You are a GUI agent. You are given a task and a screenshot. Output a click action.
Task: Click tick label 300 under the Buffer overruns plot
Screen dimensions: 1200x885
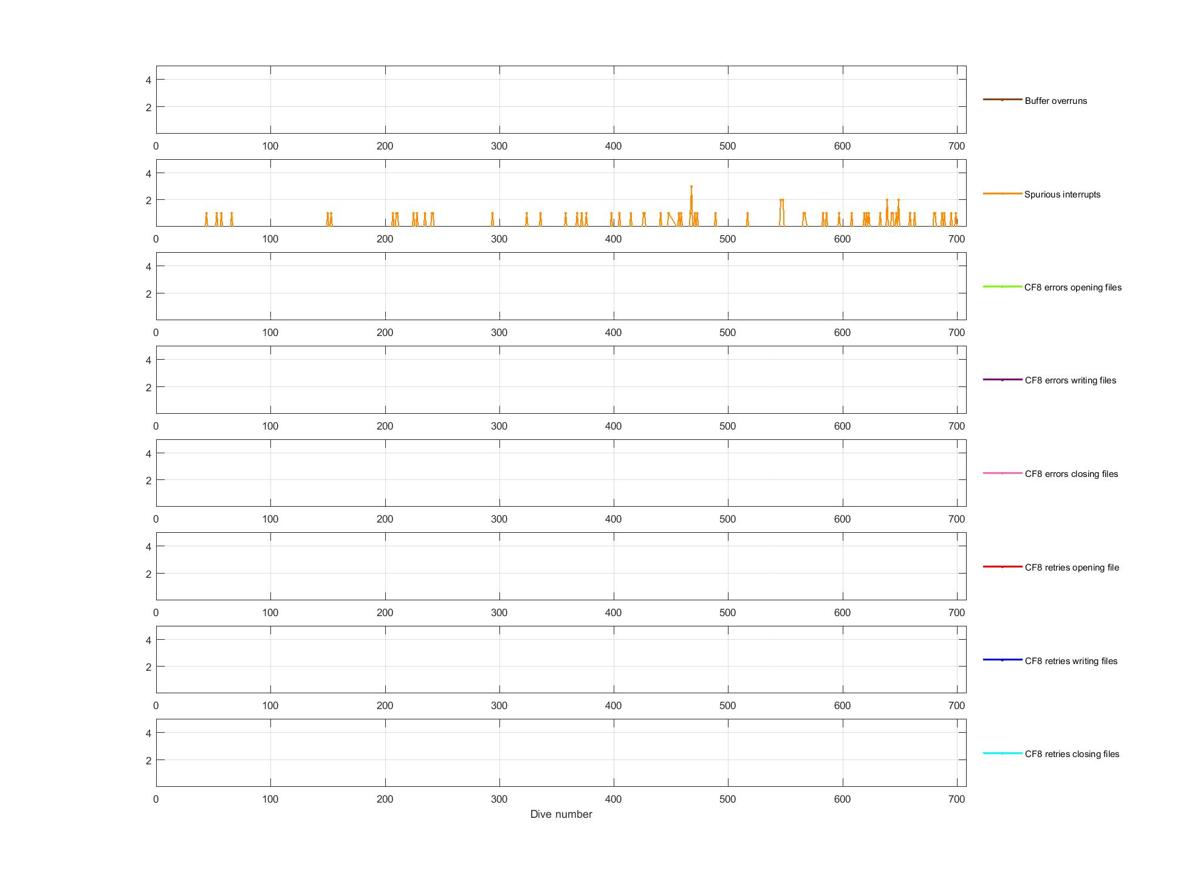click(499, 146)
